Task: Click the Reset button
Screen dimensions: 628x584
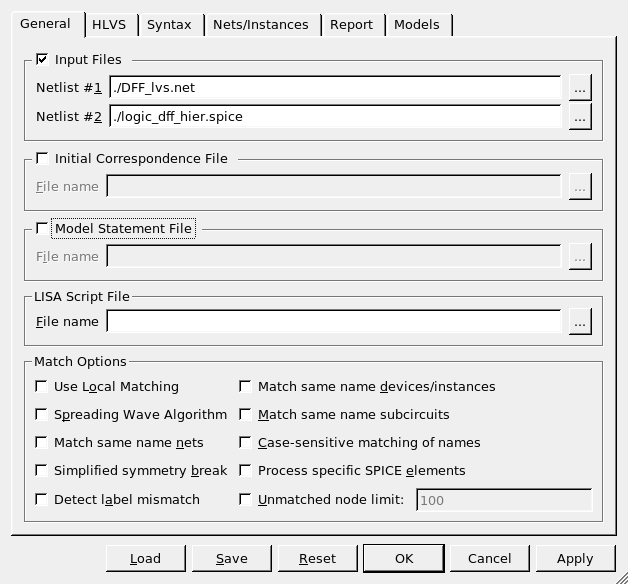Action: (x=317, y=558)
